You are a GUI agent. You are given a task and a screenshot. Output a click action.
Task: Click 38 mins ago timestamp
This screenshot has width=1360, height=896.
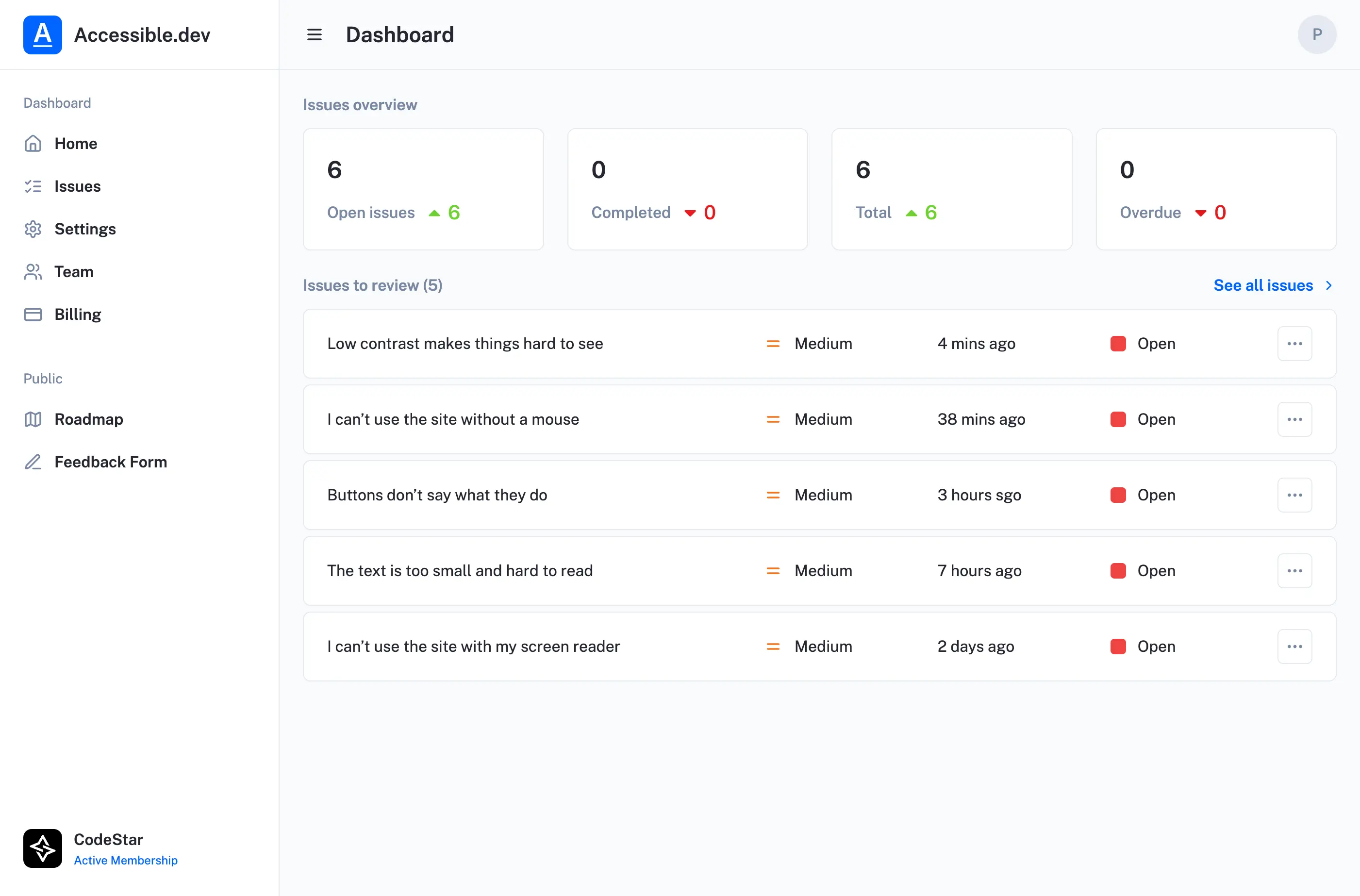(981, 419)
